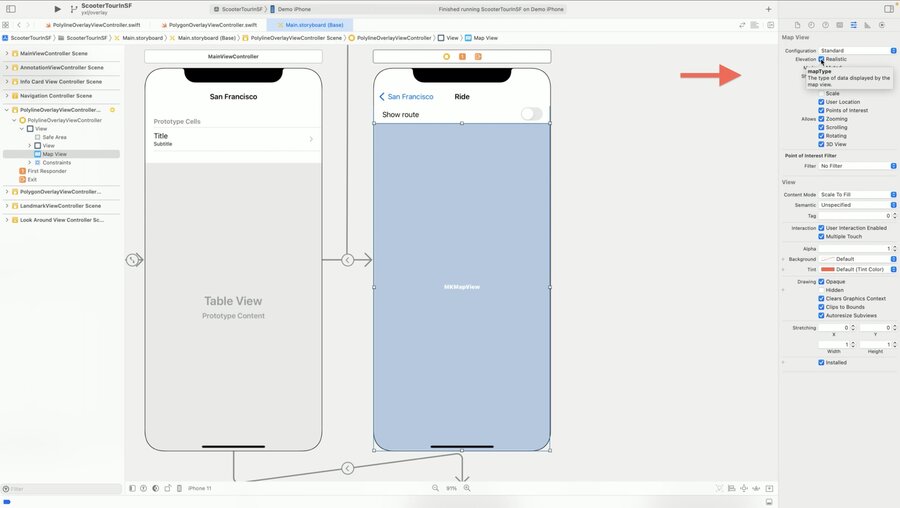Open the Size inspector
The image size is (900, 508).
click(x=867, y=25)
